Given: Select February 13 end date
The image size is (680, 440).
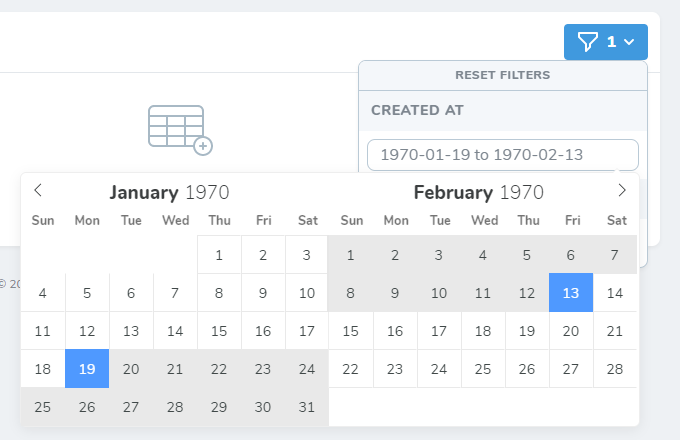Looking at the screenshot, I should [x=571, y=293].
